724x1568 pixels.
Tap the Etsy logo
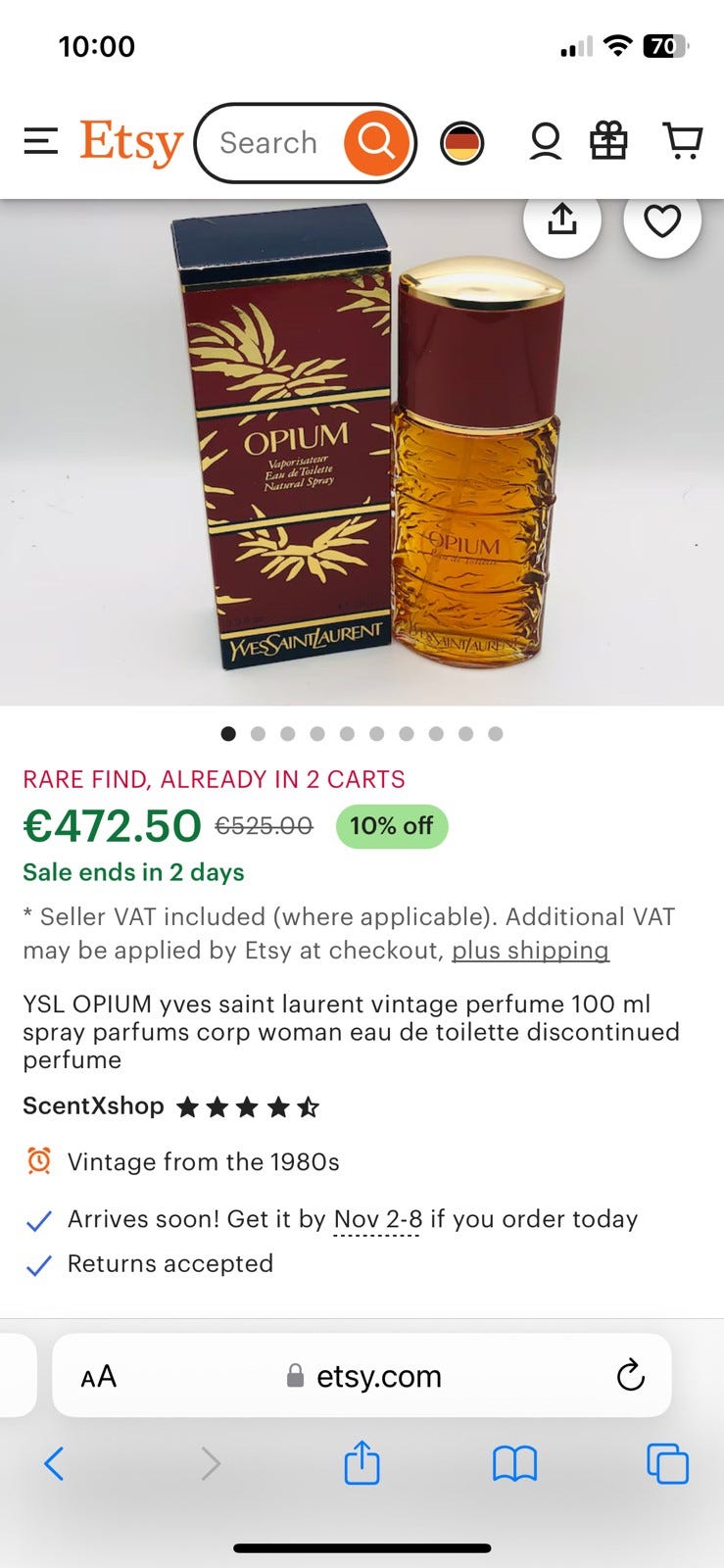point(131,143)
